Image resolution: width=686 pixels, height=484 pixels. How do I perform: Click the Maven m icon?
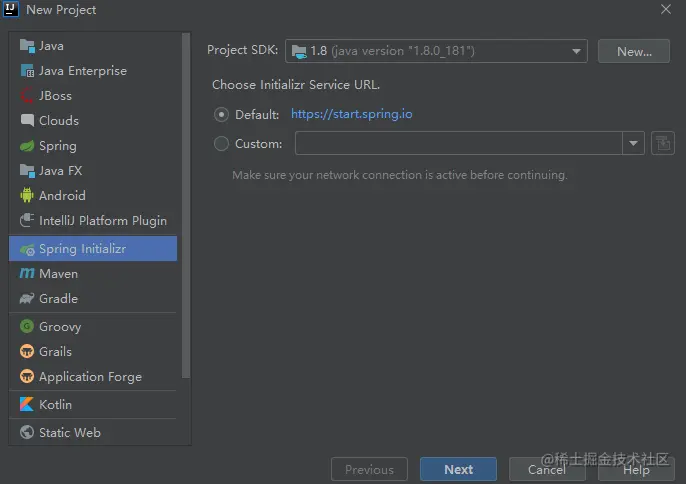(x=27, y=274)
